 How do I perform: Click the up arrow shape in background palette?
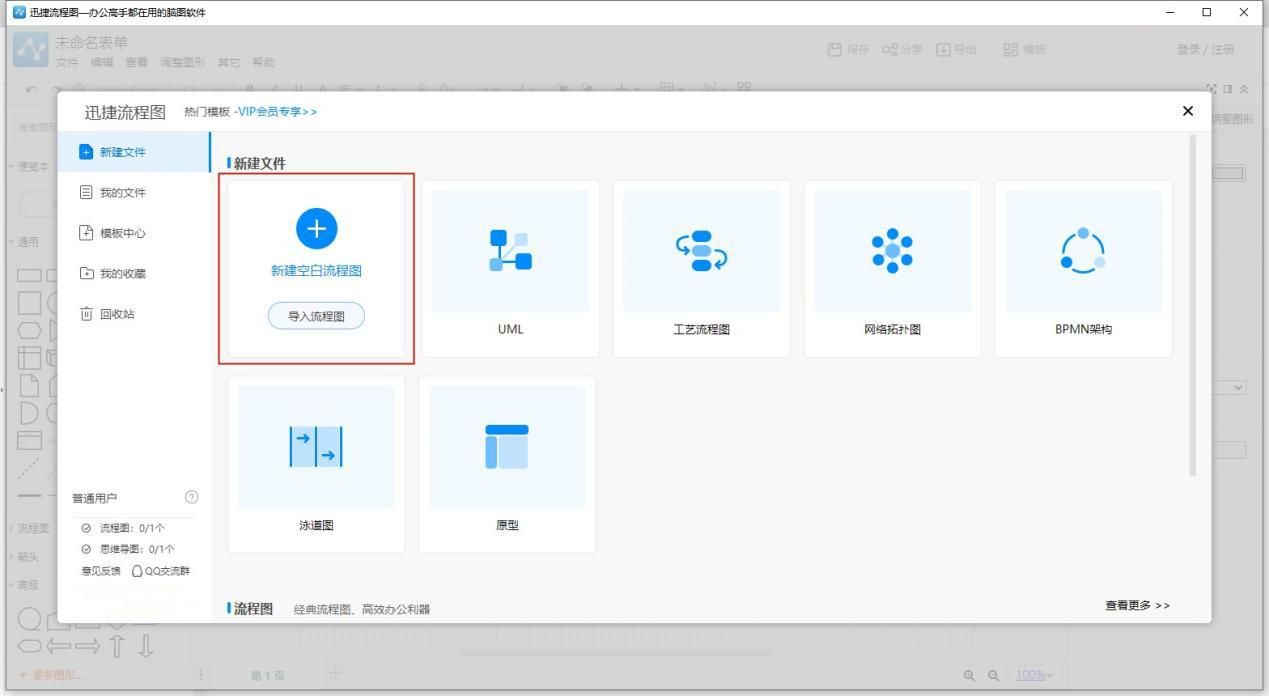click(117, 647)
